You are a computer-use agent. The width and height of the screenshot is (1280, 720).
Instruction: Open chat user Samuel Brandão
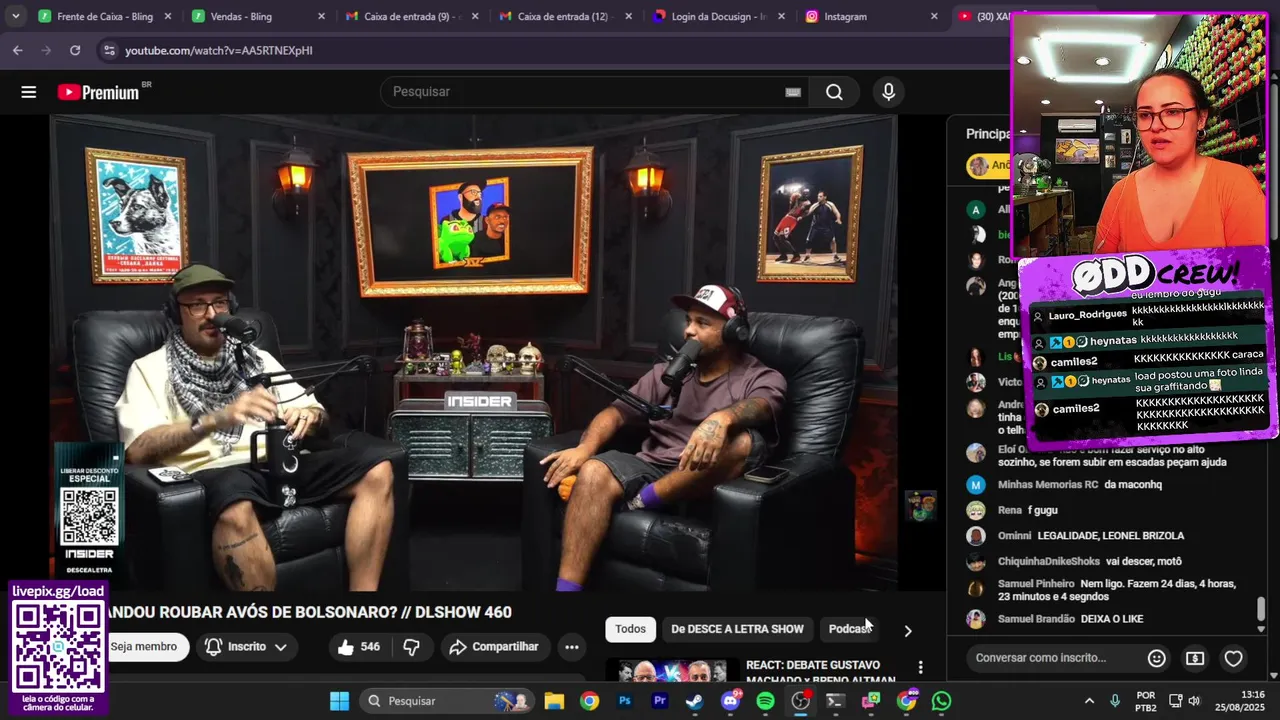[x=1036, y=619]
